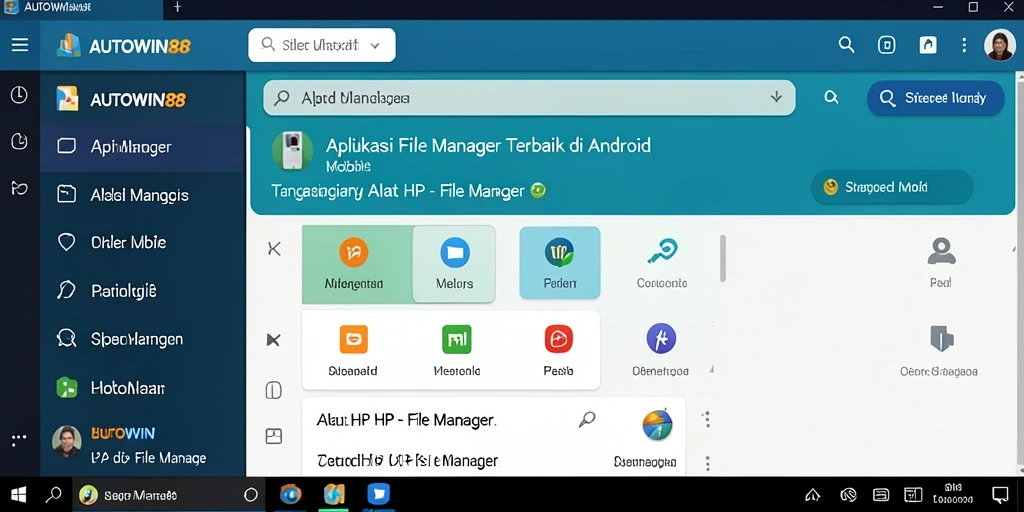This screenshot has width=1024, height=512.
Task: Select HotoMaan in the sidebar
Action: pyautogui.click(x=142, y=388)
